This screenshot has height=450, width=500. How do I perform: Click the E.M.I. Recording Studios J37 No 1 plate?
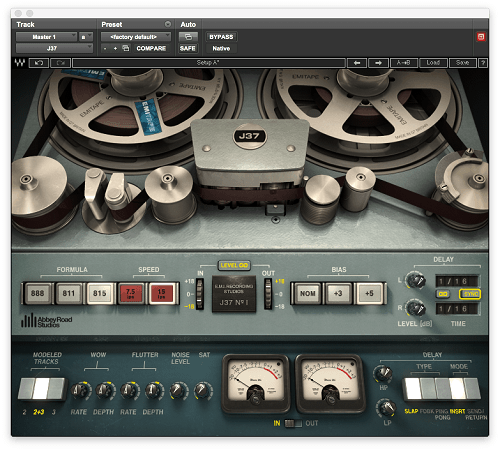click(234, 294)
